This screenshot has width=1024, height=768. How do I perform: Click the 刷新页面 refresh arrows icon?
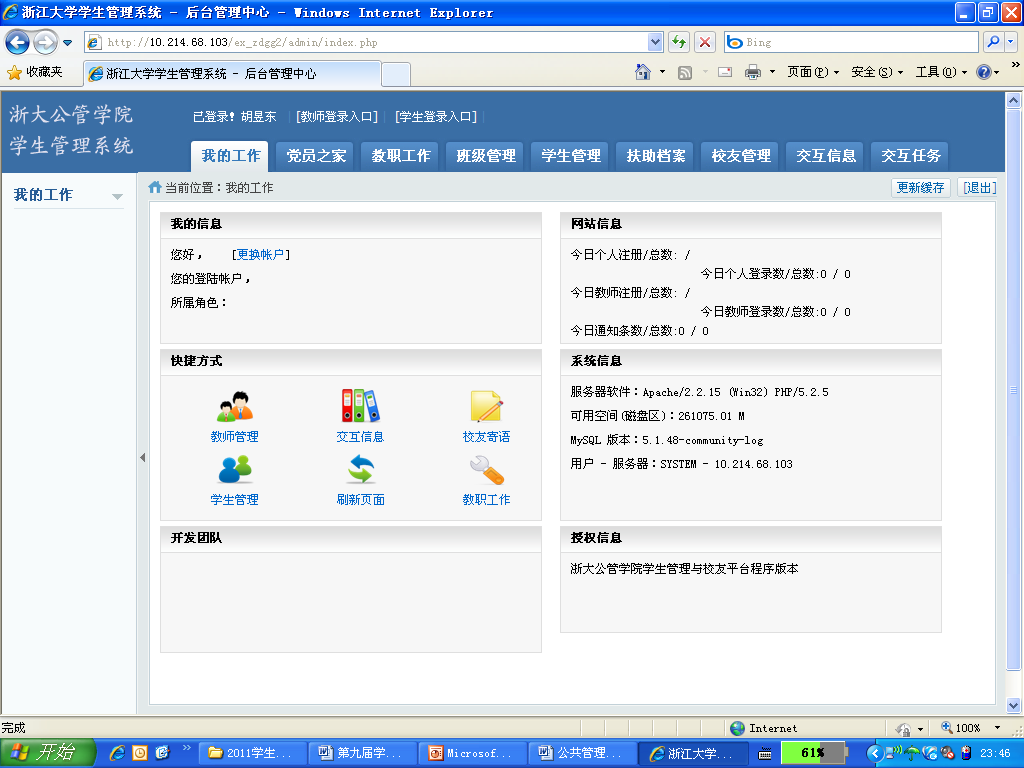click(360, 469)
